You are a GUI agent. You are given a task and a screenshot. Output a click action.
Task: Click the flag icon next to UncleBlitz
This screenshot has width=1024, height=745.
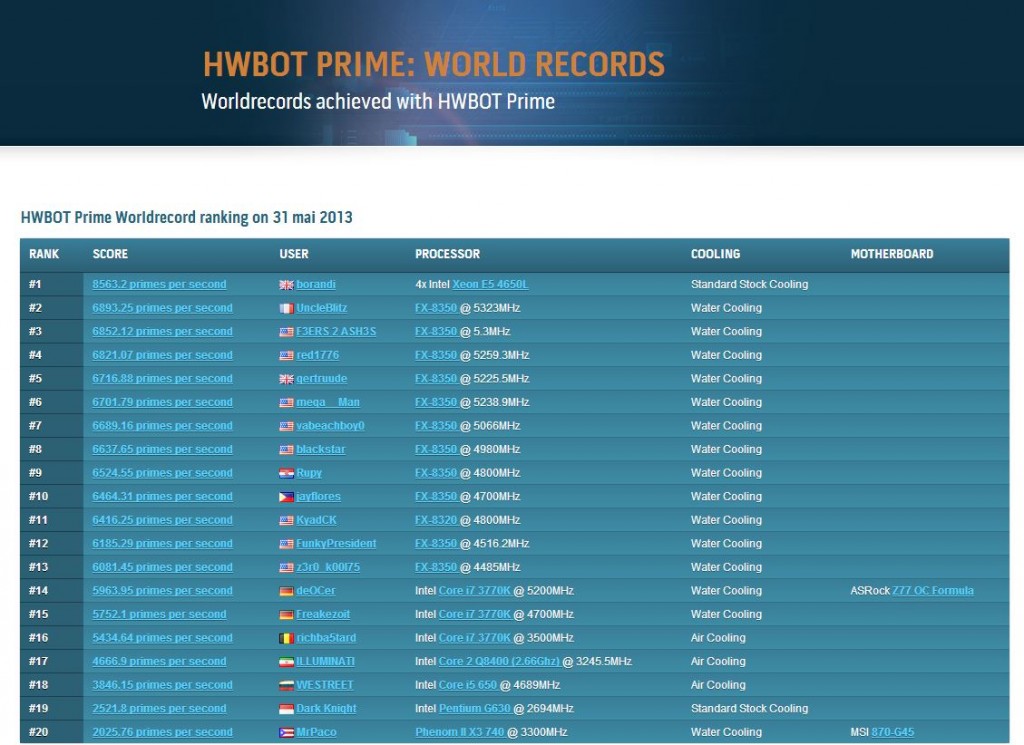[286, 308]
